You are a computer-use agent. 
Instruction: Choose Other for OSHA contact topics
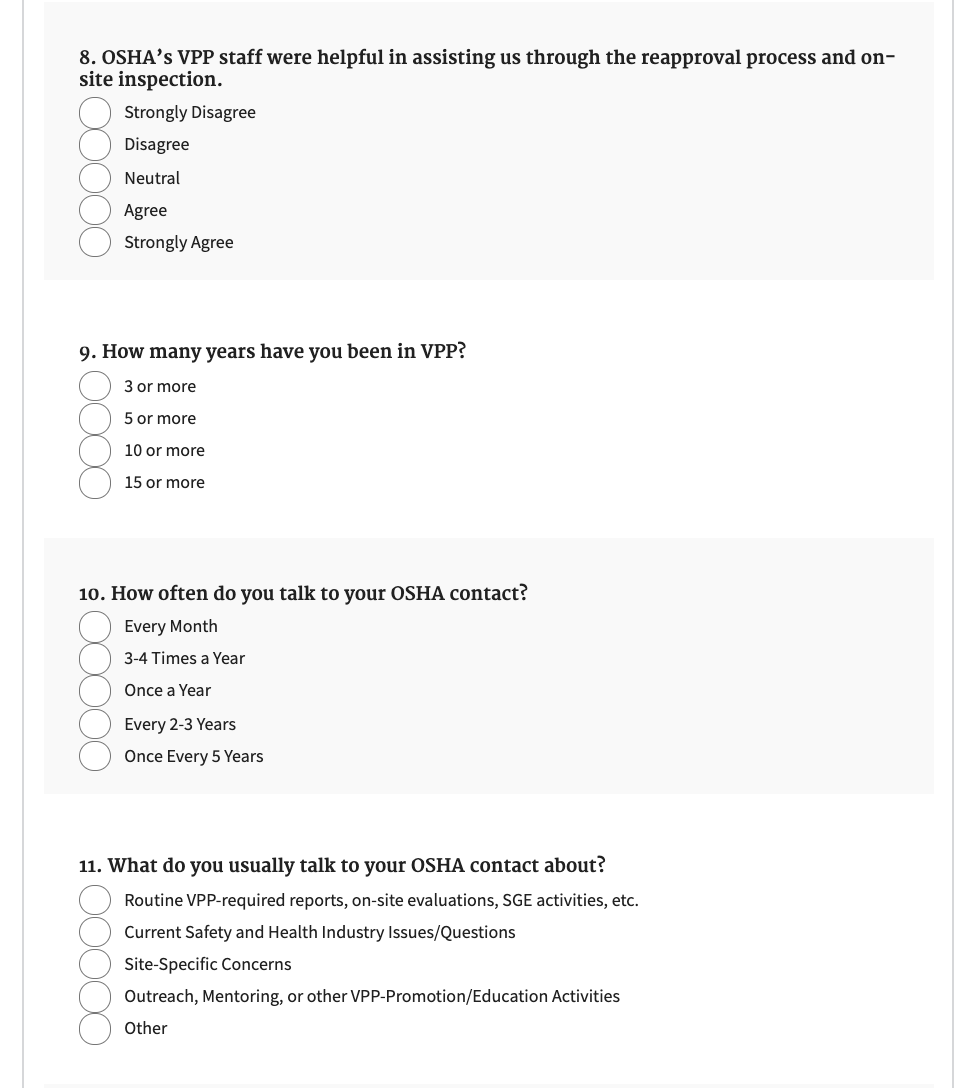(x=95, y=1028)
